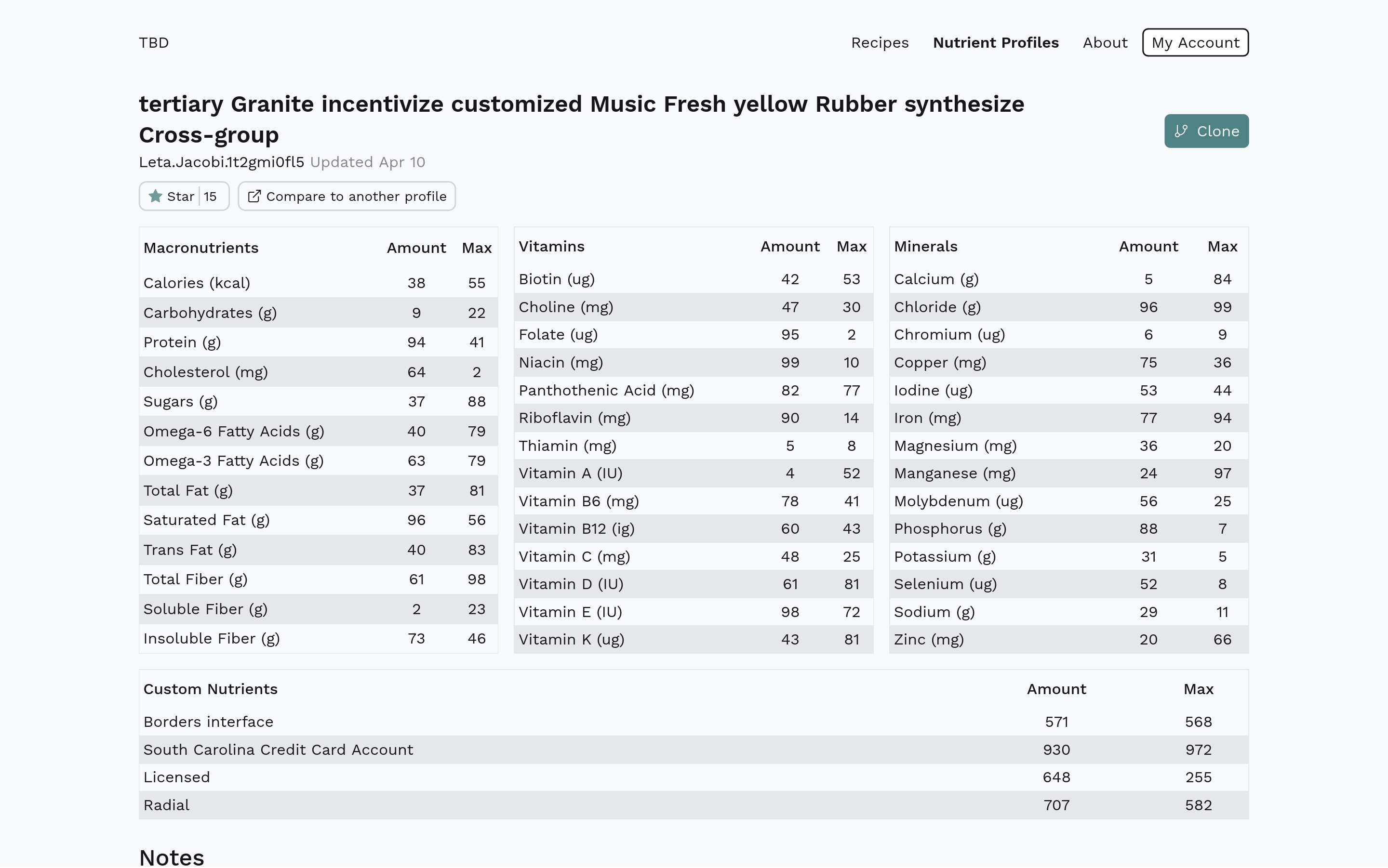Click the star icon on Star button

click(x=155, y=197)
